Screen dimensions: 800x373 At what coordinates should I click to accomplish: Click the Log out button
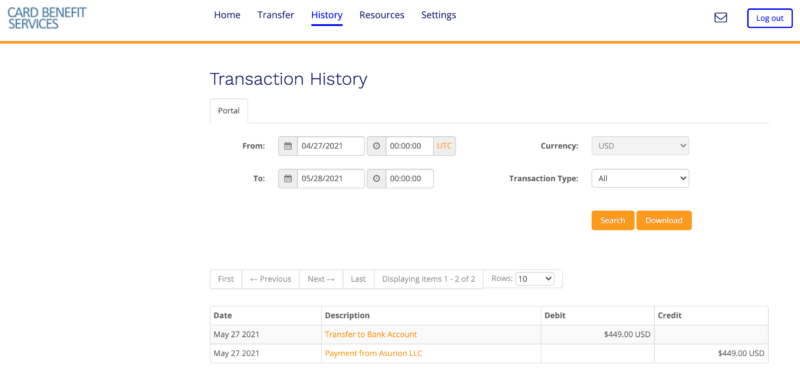tap(769, 18)
